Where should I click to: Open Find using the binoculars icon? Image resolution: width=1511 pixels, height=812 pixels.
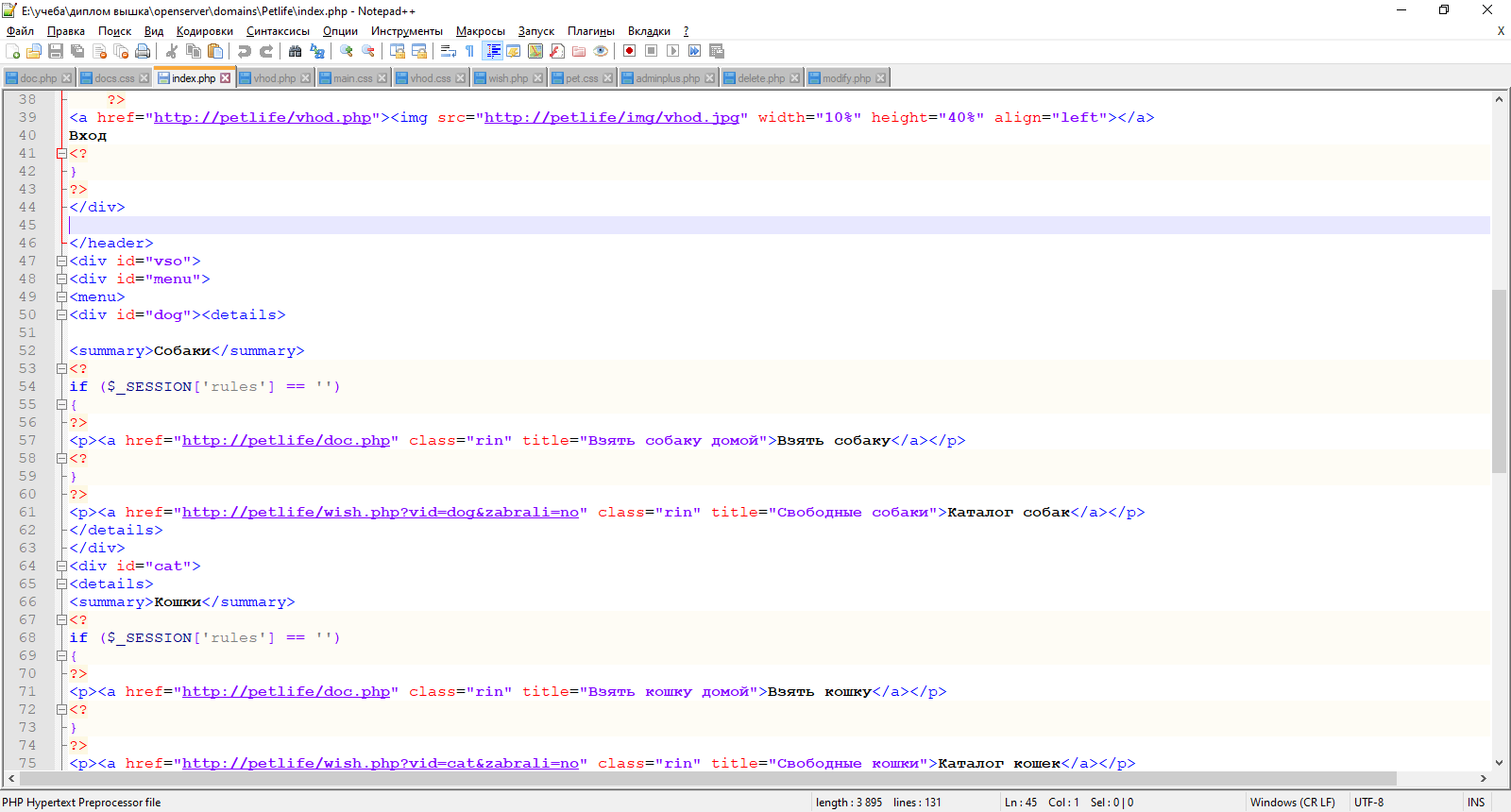(x=296, y=51)
